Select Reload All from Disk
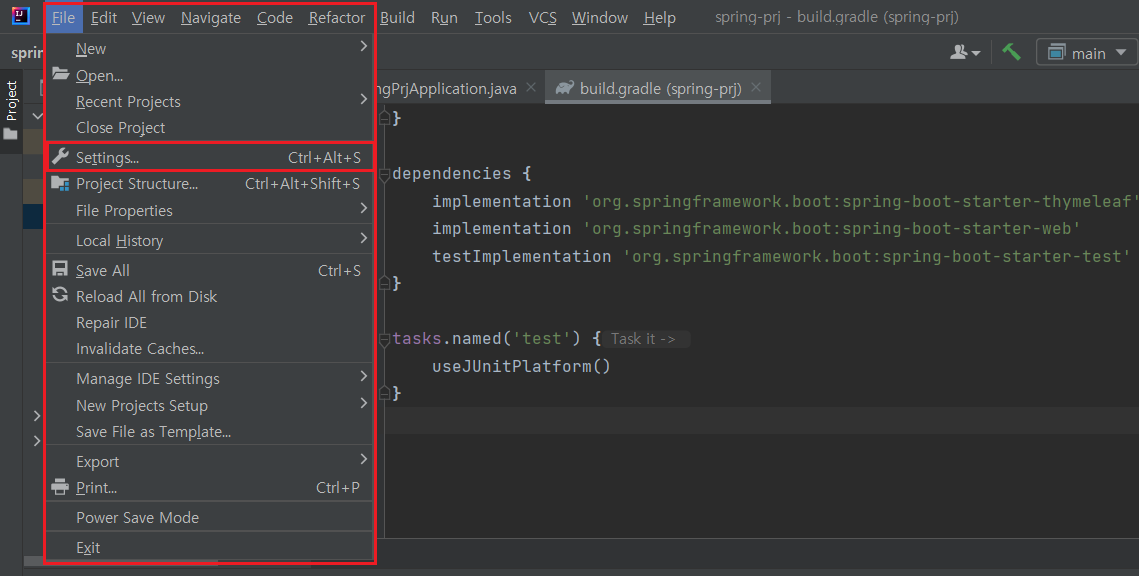The image size is (1139, 576). (209, 296)
